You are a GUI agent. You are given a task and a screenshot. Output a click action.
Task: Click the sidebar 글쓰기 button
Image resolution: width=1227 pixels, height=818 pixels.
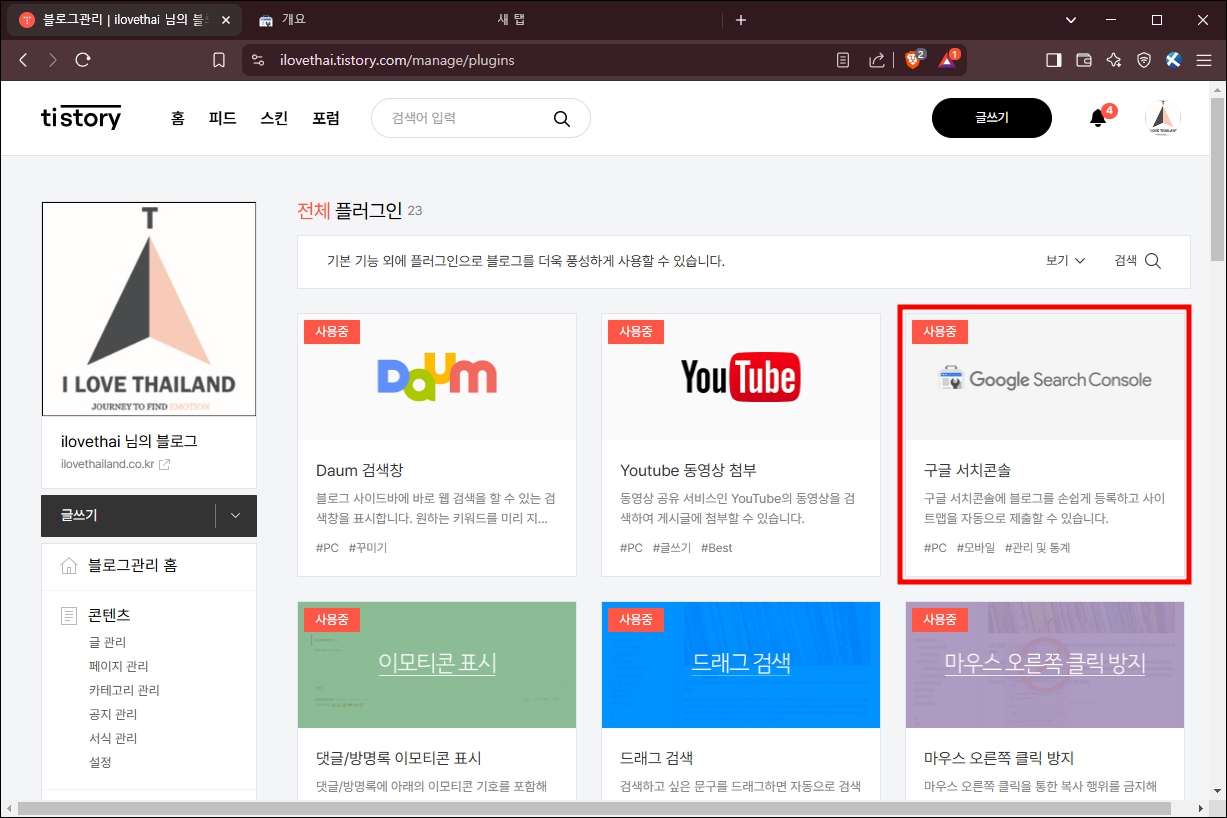click(x=128, y=516)
